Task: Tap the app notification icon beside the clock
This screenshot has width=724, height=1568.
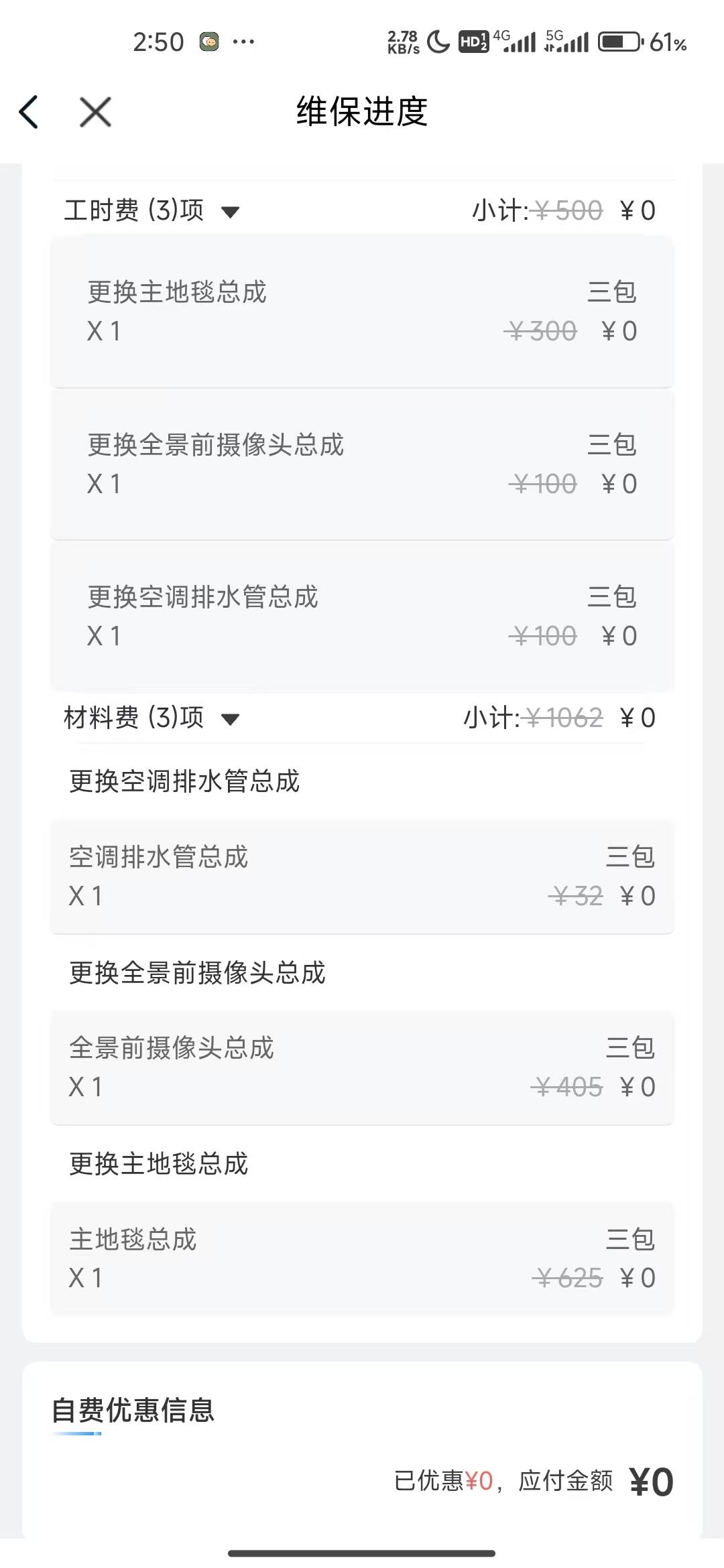Action: point(209,42)
